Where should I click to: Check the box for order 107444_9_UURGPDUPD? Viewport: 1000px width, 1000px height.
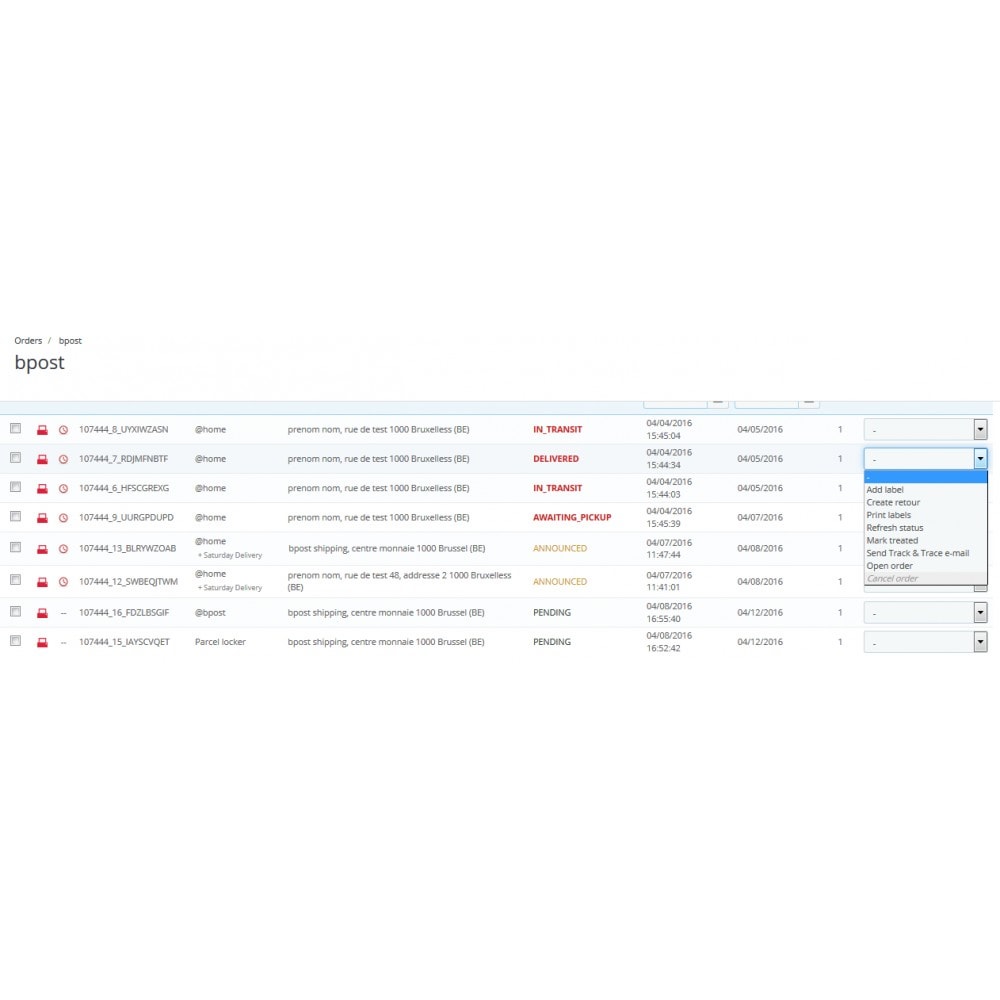pos(15,517)
